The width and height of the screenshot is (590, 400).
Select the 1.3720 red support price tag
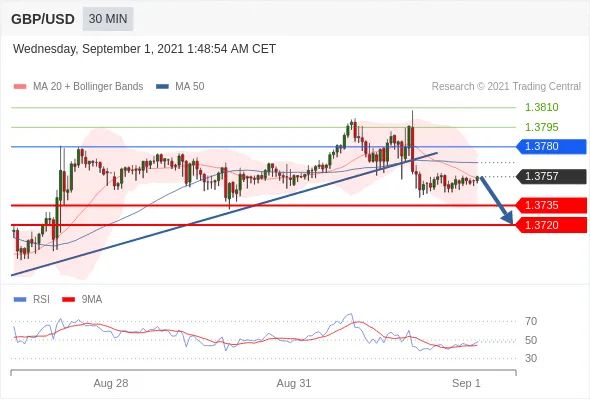[x=551, y=225]
